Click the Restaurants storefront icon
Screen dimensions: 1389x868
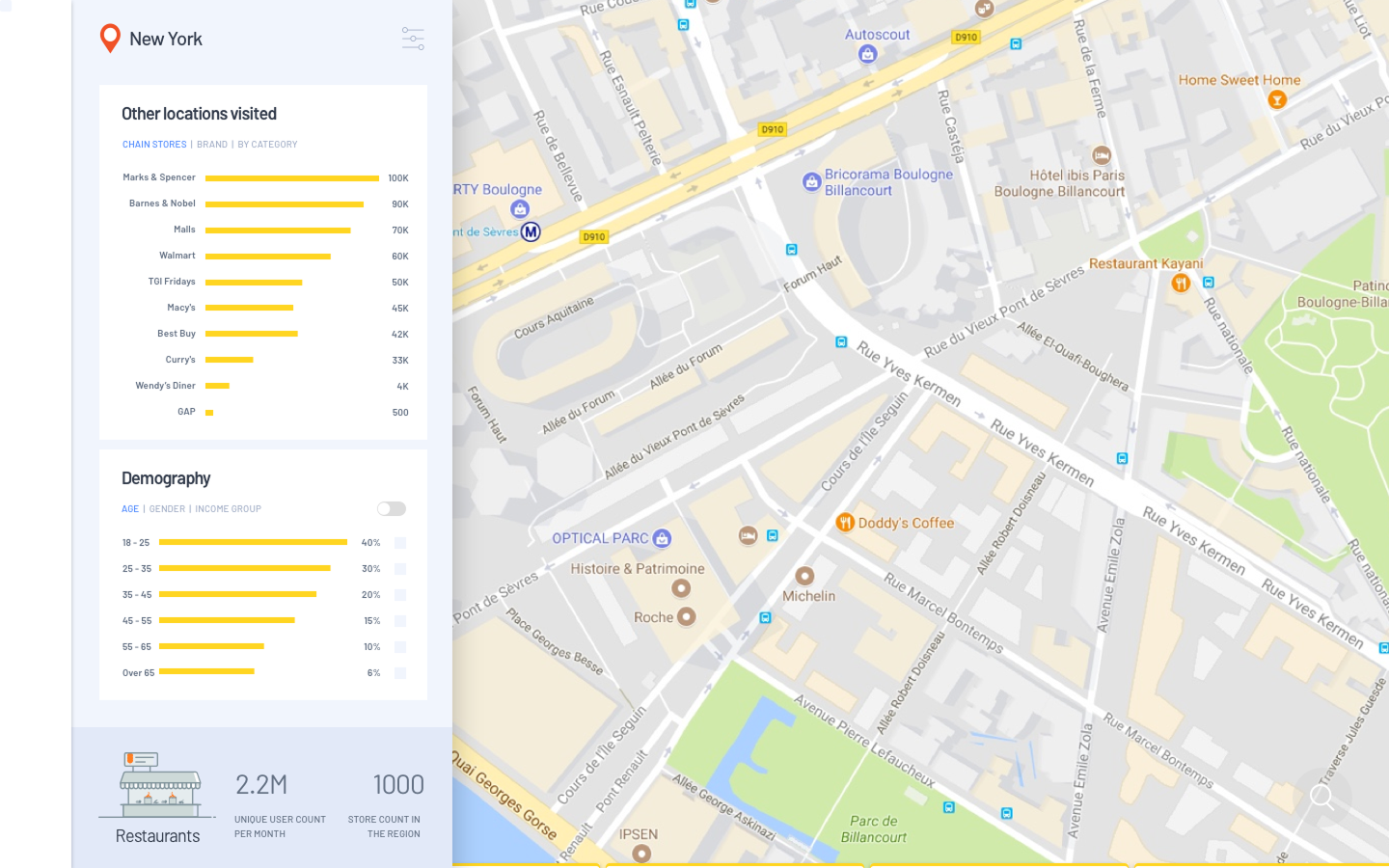(160, 785)
